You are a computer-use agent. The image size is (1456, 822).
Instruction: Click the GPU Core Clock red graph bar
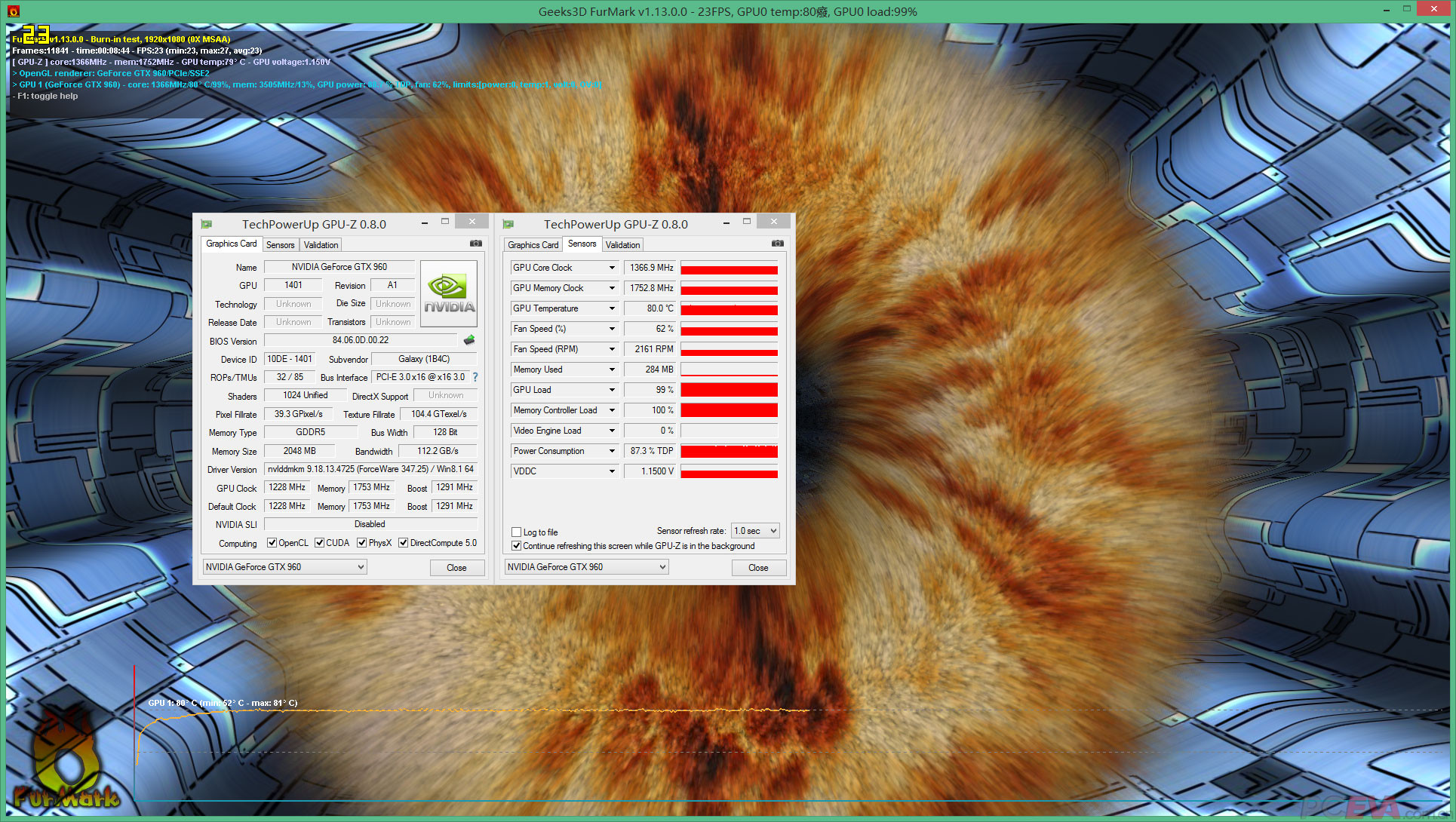[729, 268]
